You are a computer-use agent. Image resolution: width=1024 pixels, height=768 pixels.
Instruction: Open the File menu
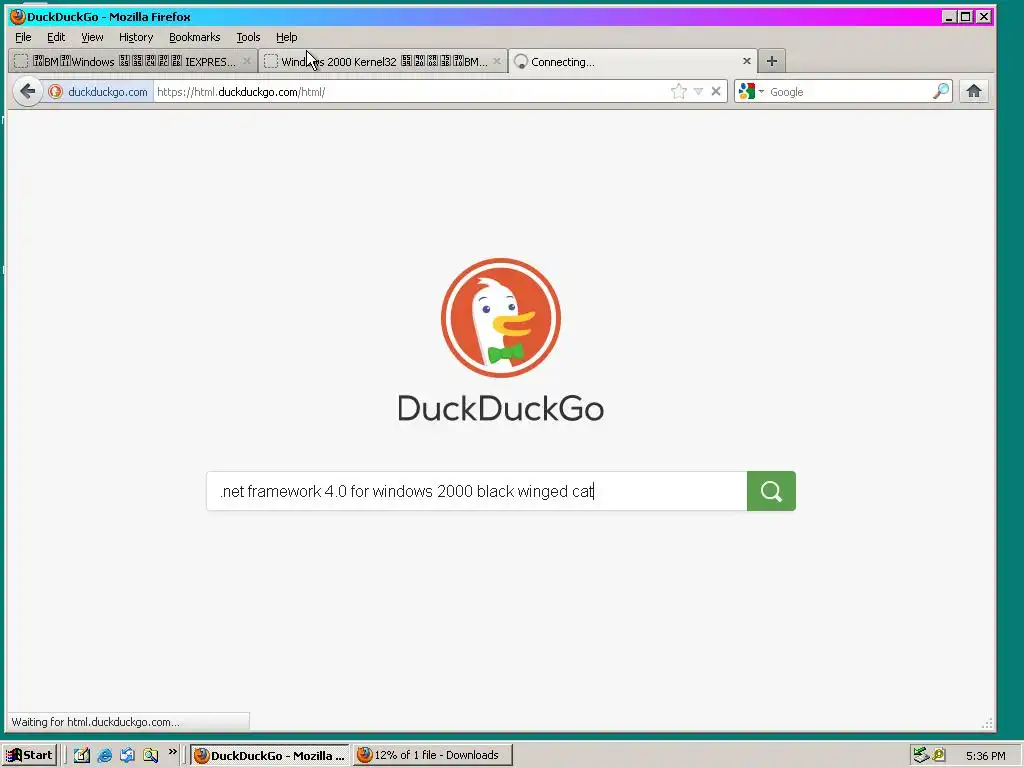point(23,37)
